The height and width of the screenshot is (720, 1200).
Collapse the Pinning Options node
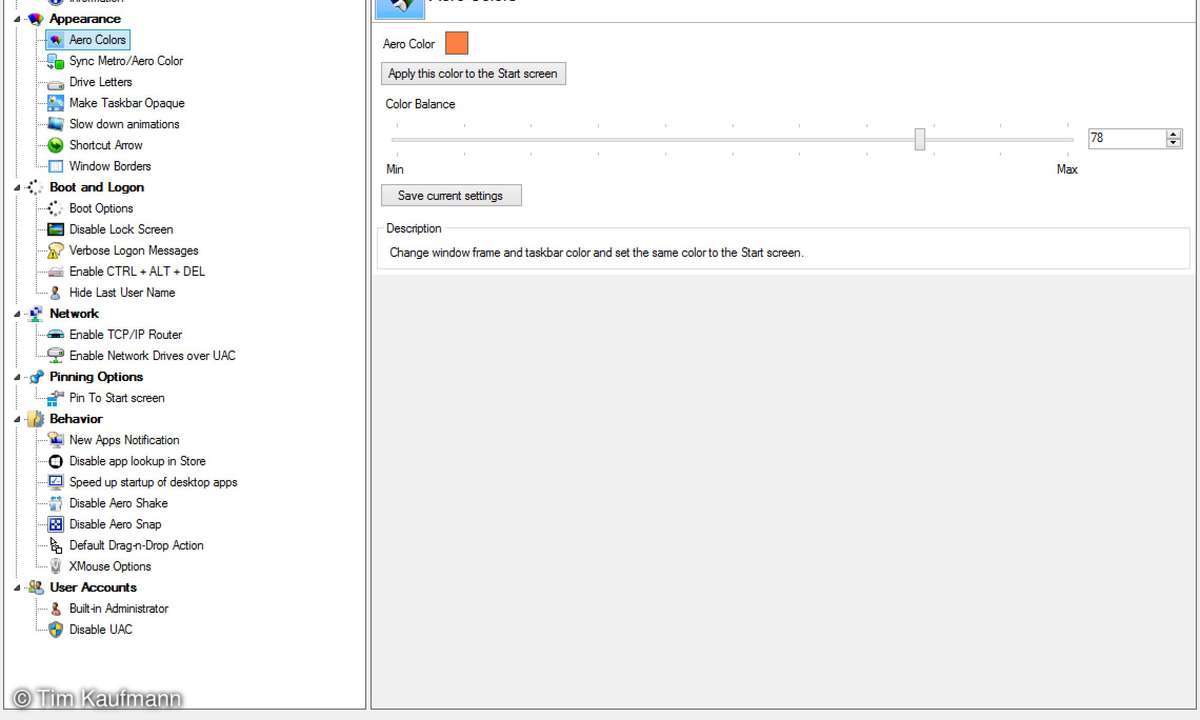tap(17, 377)
